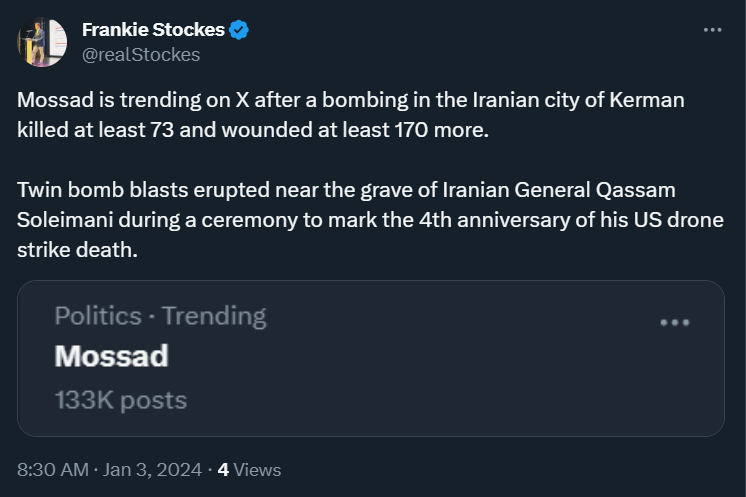Click the "Politics" category label in card
The image size is (746, 497).
(x=98, y=316)
